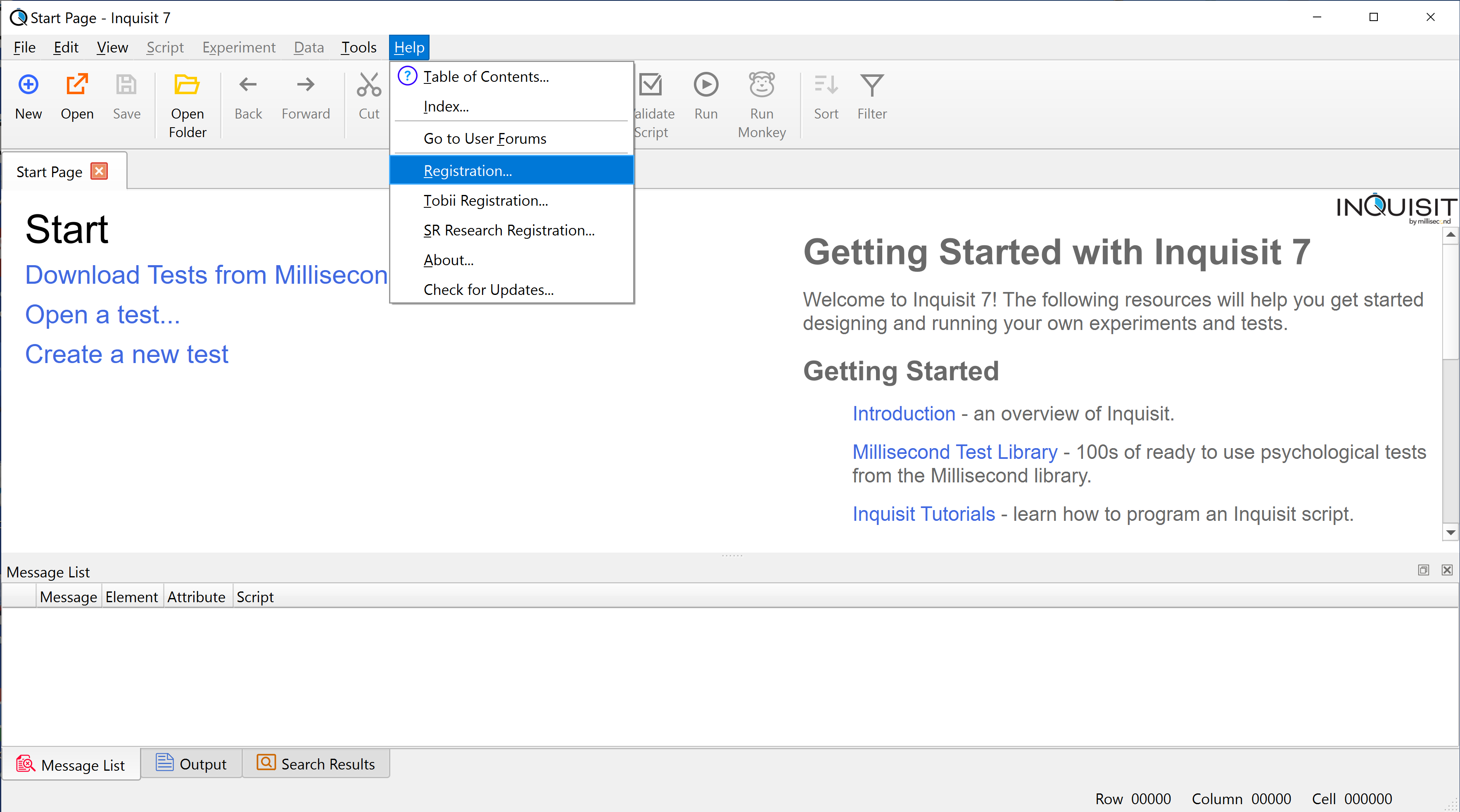Switch to the Search Results tab
Viewport: 1460px width, 812px height.
pos(316,764)
